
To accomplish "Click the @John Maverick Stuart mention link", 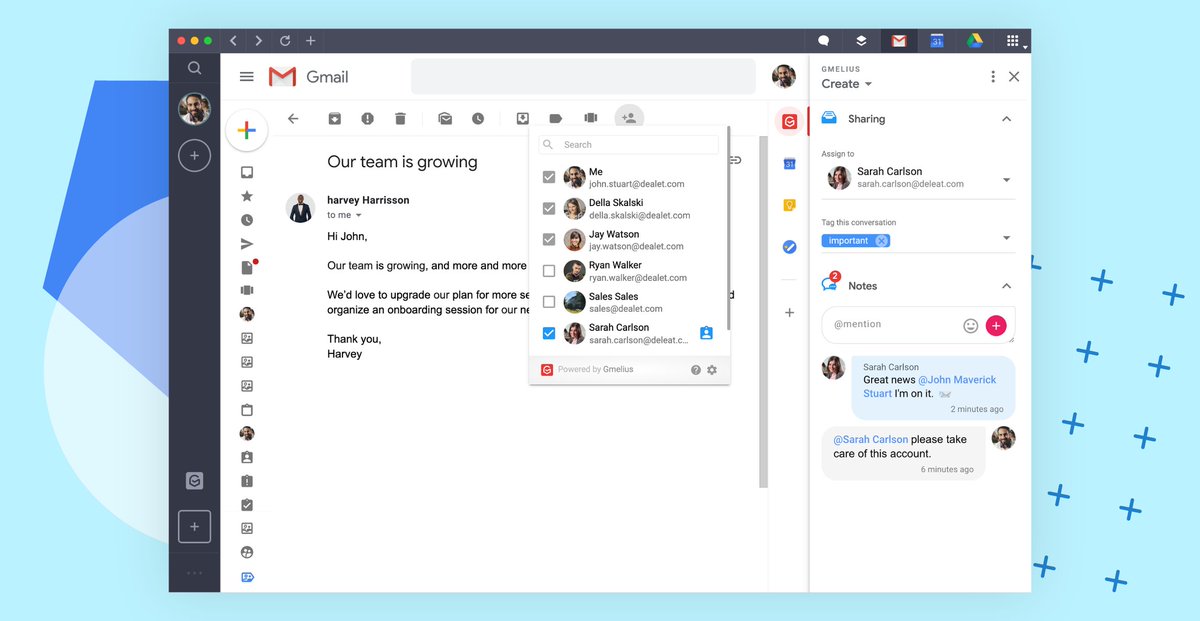I will point(930,387).
